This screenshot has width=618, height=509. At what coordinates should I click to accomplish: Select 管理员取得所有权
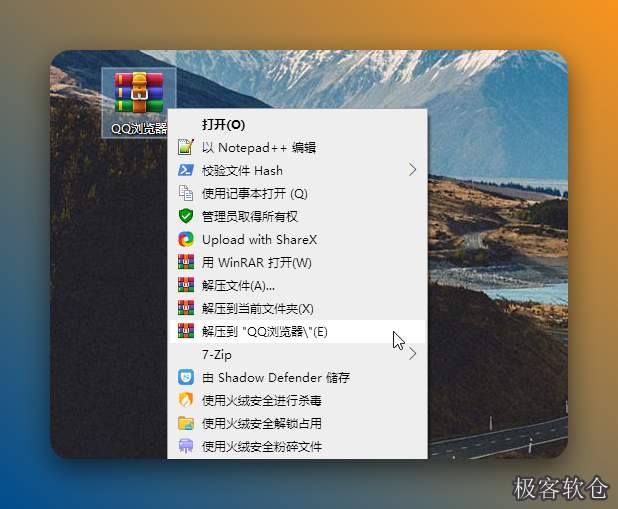click(298, 216)
